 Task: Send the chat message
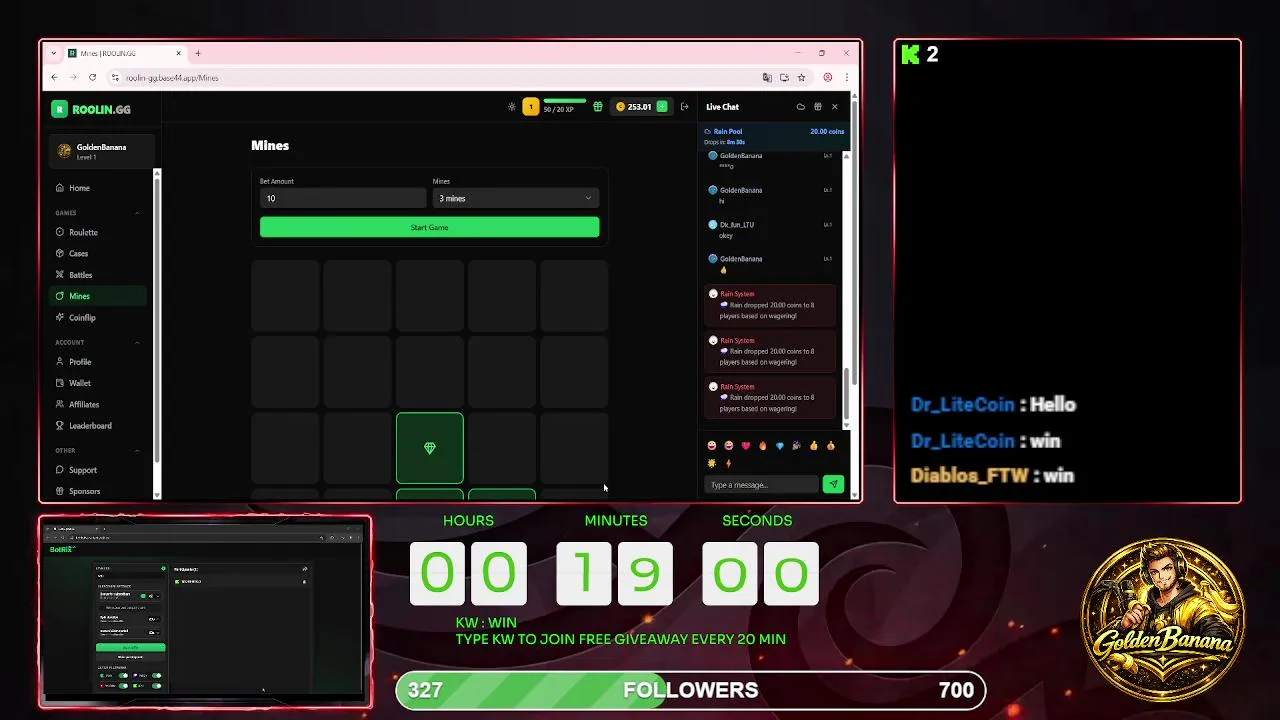[833, 484]
